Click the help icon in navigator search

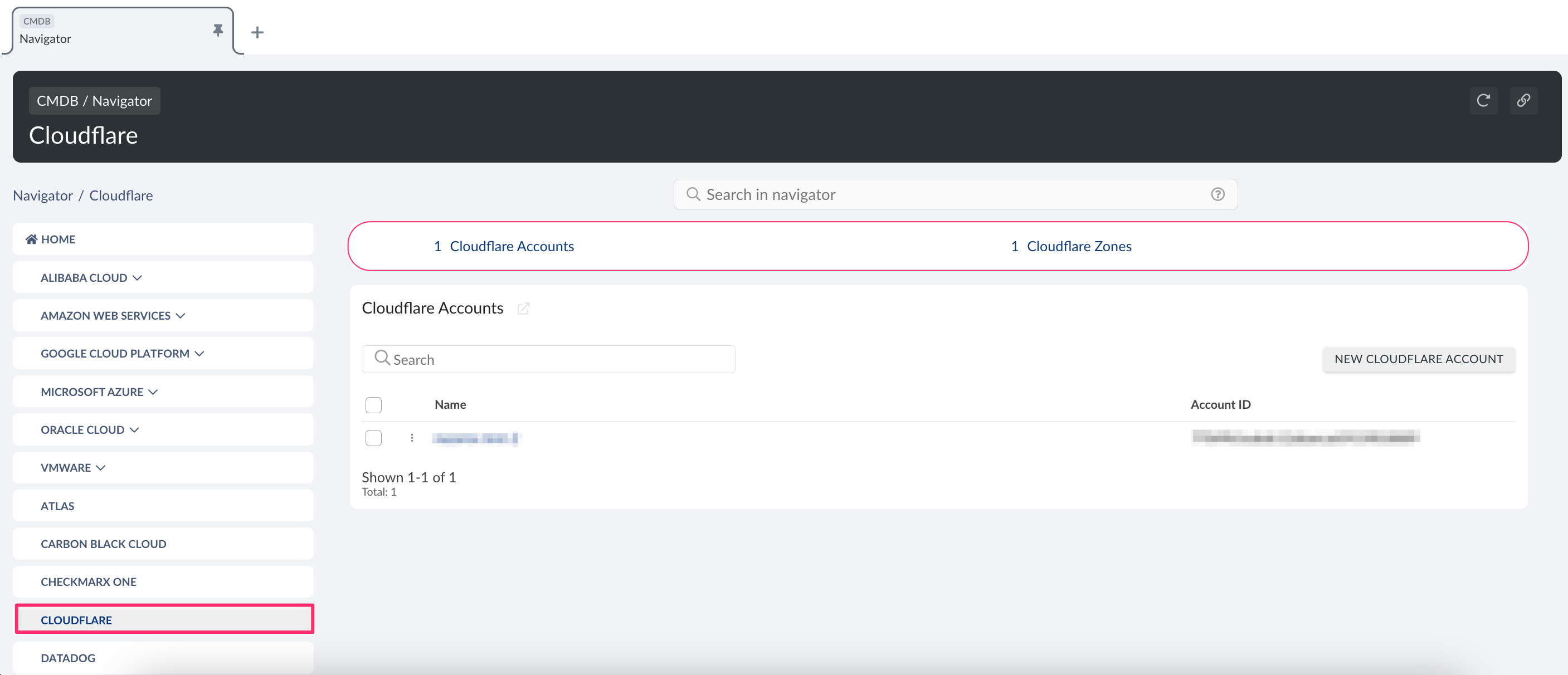[x=1218, y=194]
